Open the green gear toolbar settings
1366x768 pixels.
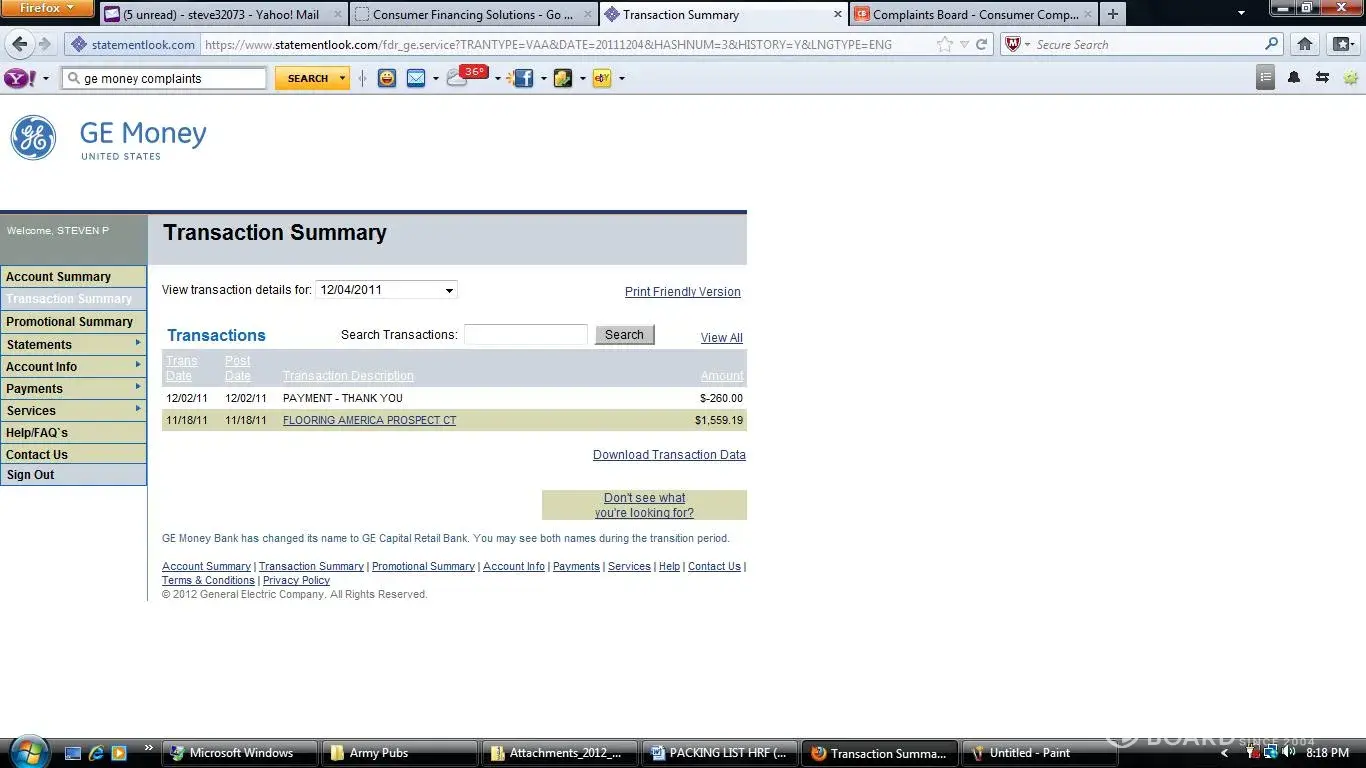(1351, 77)
